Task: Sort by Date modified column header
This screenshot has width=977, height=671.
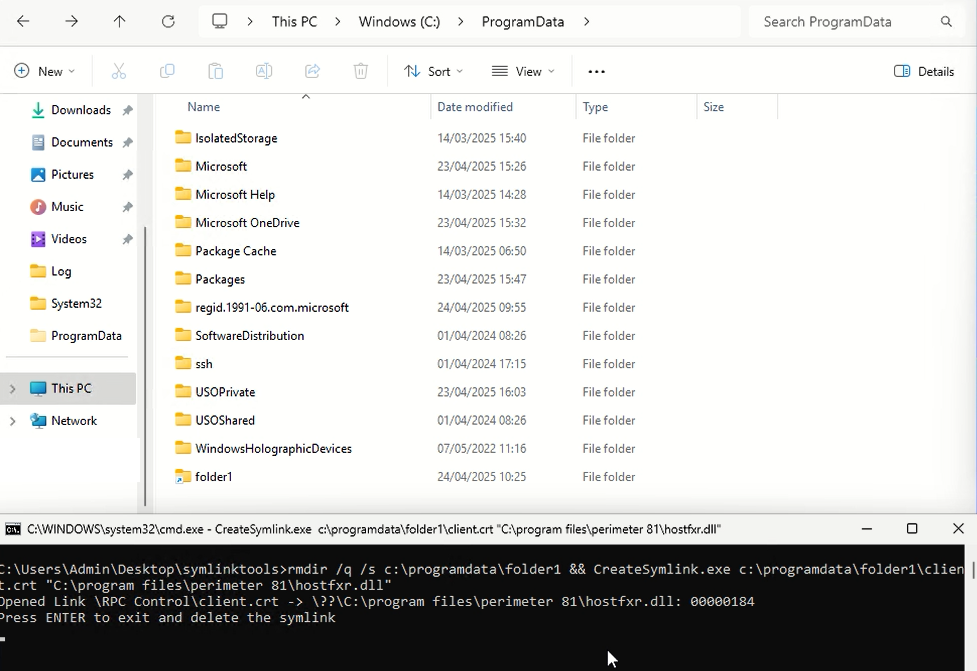Action: (x=475, y=107)
